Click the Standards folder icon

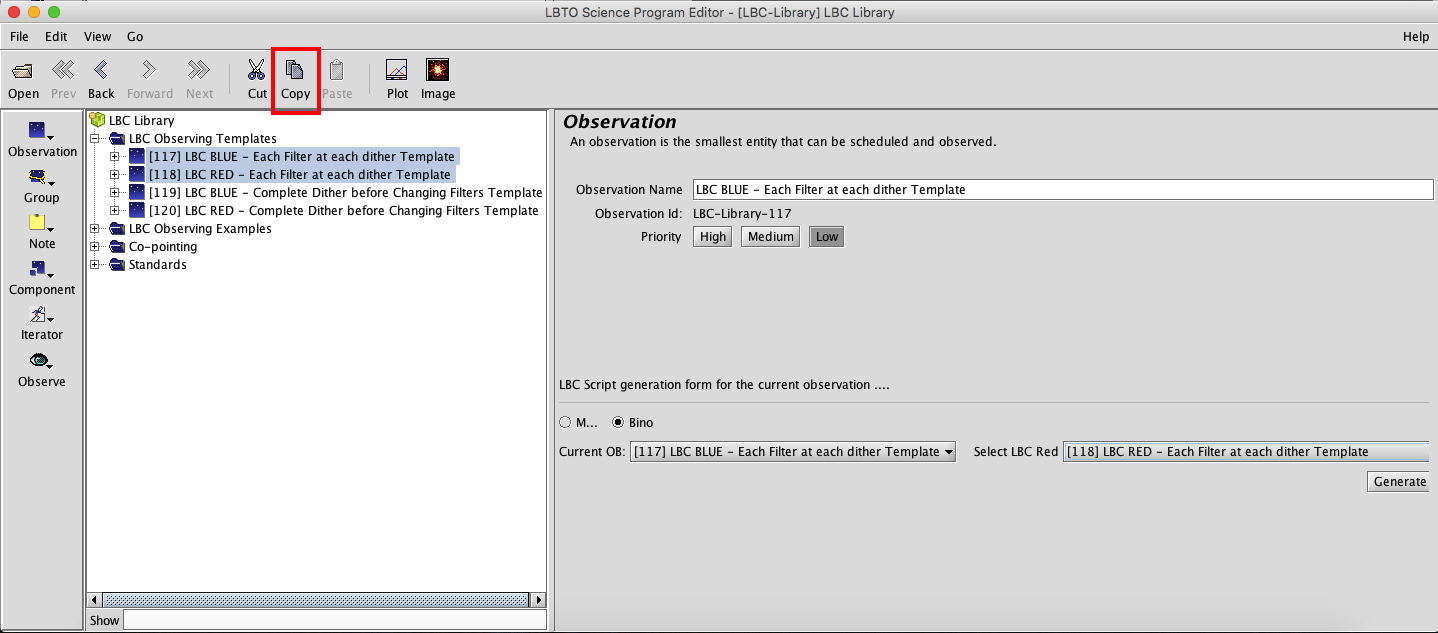(x=117, y=264)
